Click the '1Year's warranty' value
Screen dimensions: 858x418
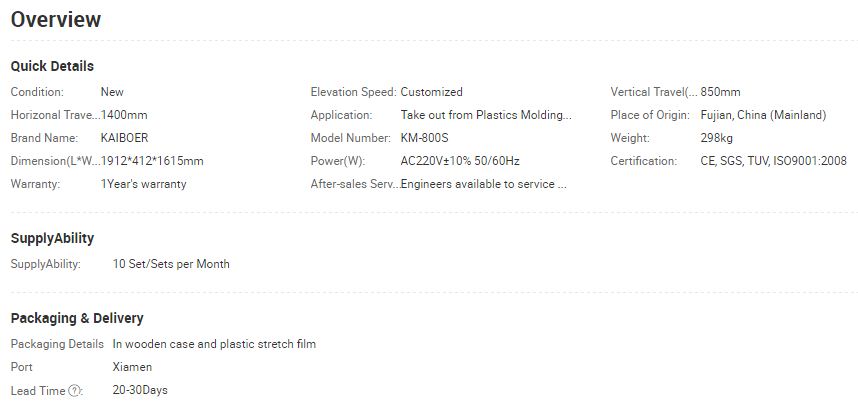pyautogui.click(x=143, y=184)
